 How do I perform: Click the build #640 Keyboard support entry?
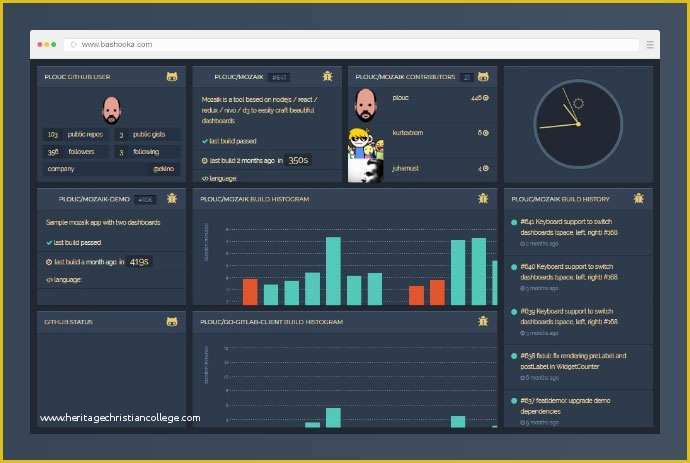[577, 277]
